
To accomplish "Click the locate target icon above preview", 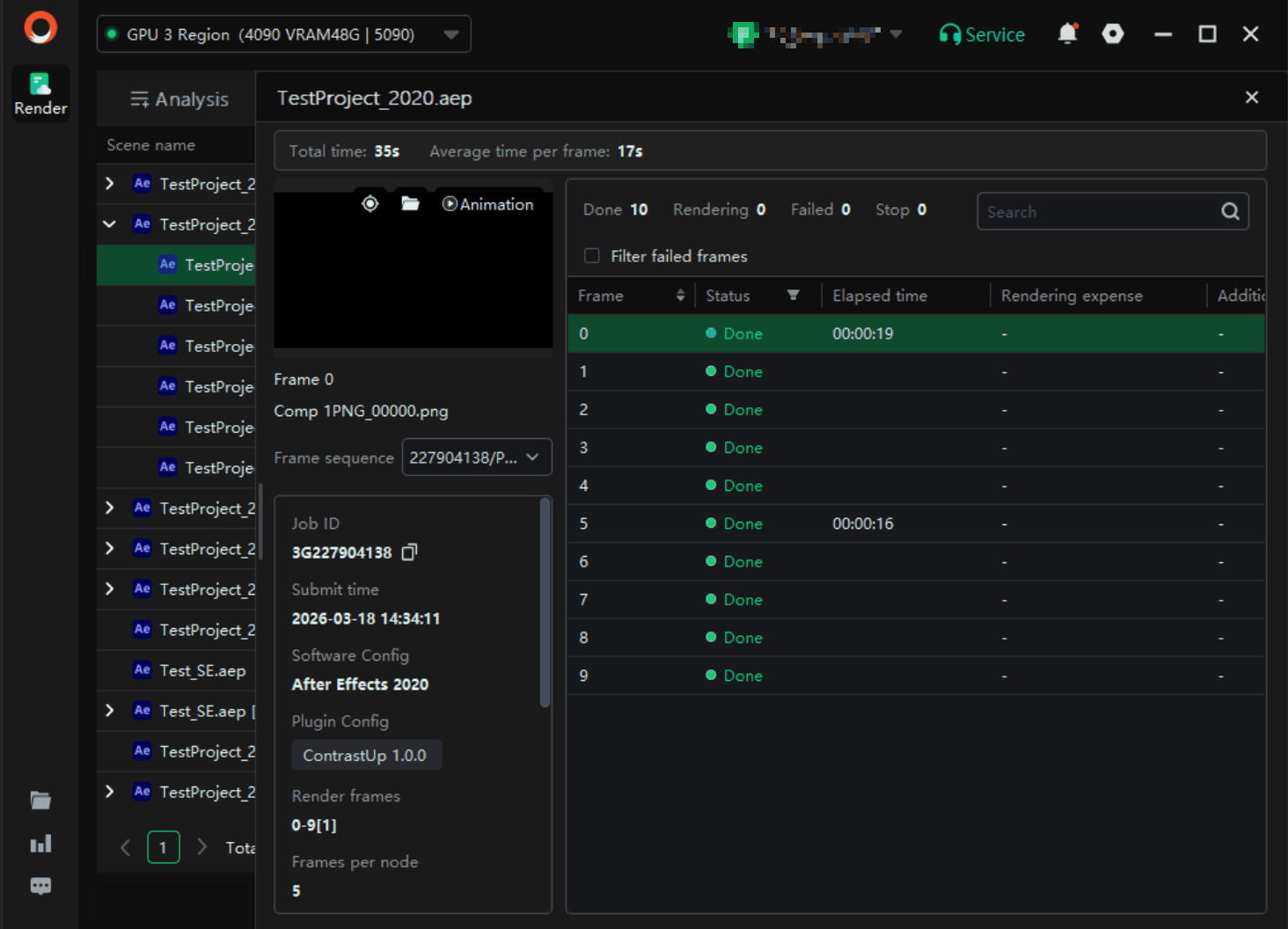I will tap(370, 204).
